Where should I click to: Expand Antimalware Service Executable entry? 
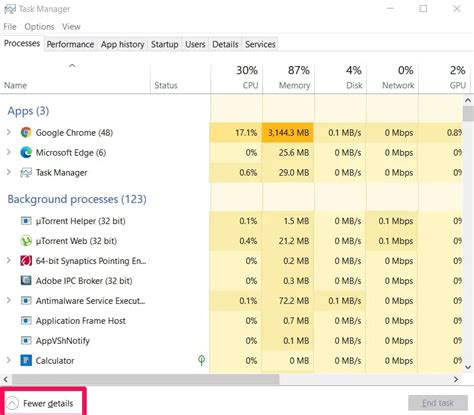click(9, 301)
